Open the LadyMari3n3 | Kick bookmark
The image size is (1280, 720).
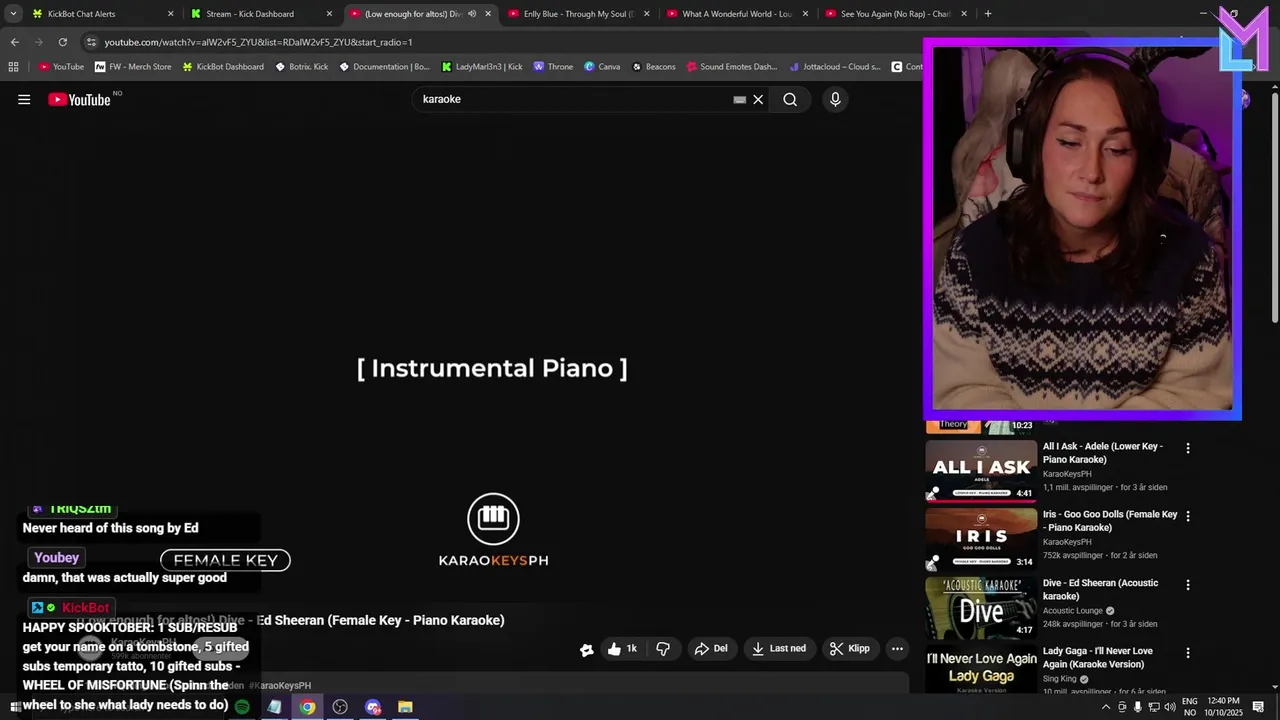[x=482, y=67]
